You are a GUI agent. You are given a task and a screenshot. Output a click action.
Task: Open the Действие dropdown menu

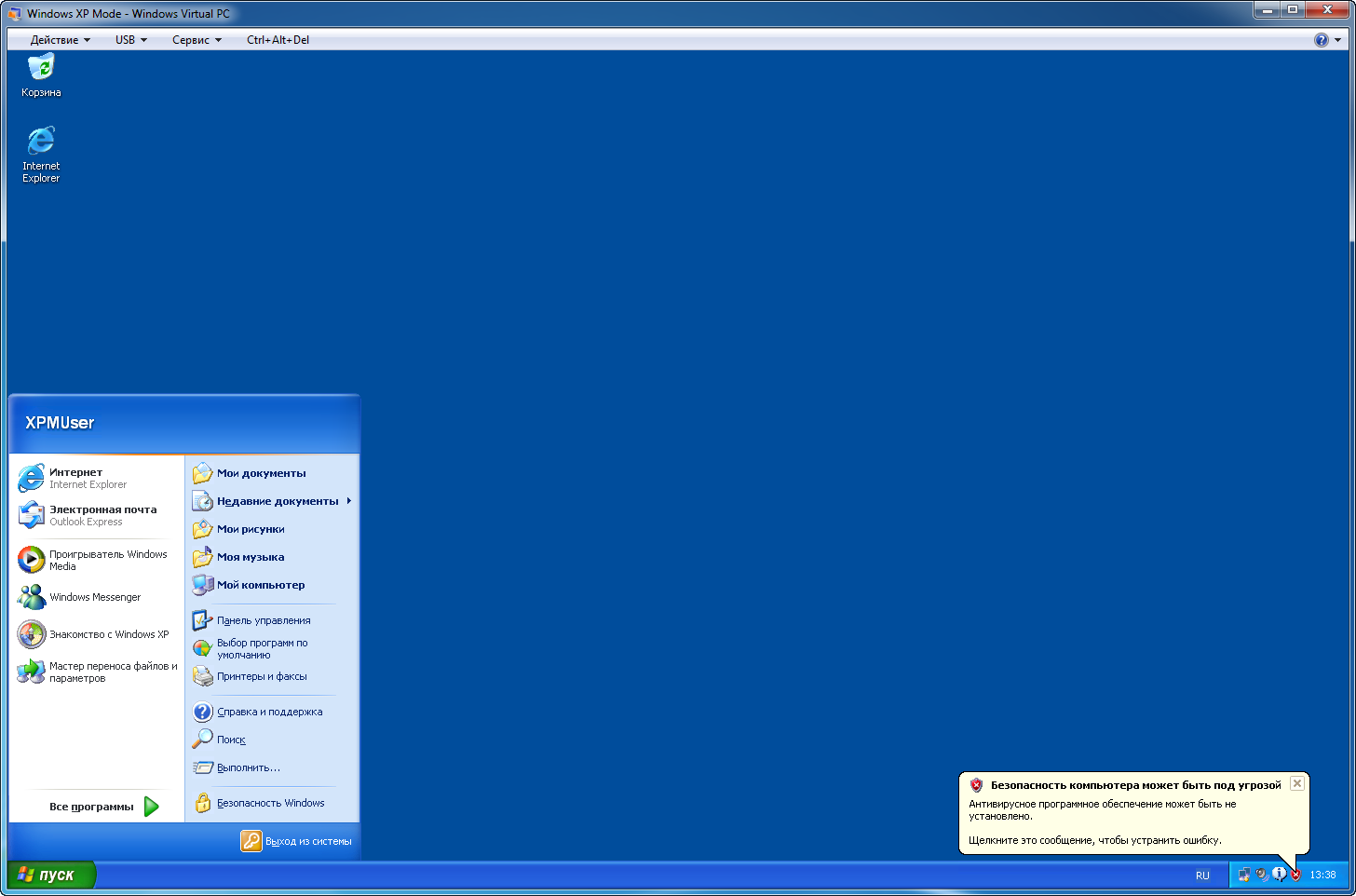click(61, 40)
